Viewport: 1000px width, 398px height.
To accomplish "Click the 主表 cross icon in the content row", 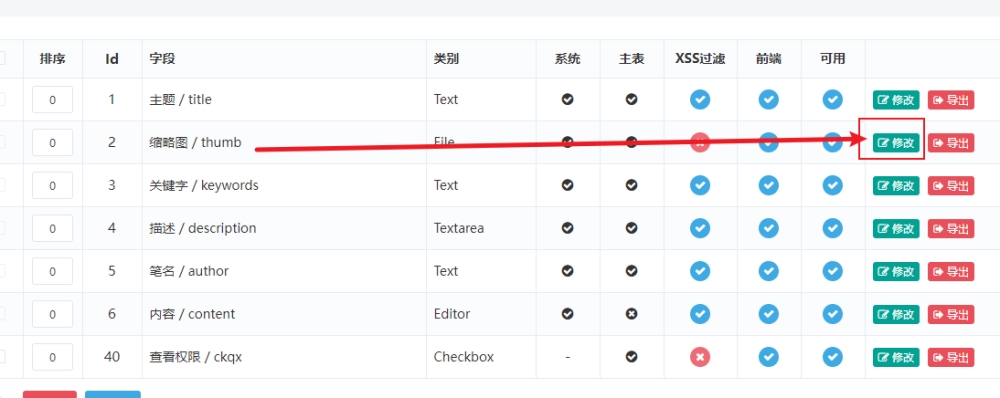I will pos(631,314).
